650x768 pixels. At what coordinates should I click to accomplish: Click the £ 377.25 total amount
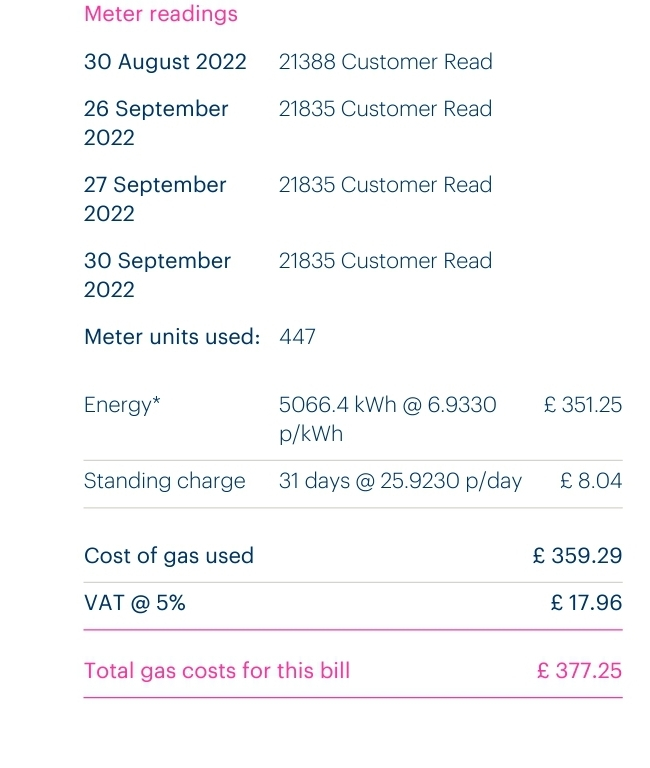coord(579,671)
